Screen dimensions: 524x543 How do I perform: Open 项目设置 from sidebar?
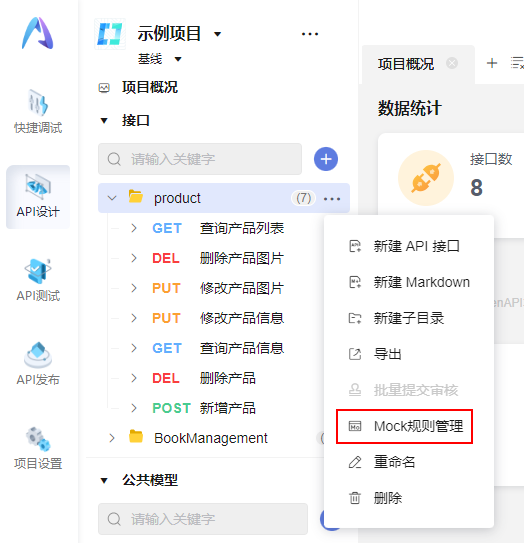click(38, 448)
